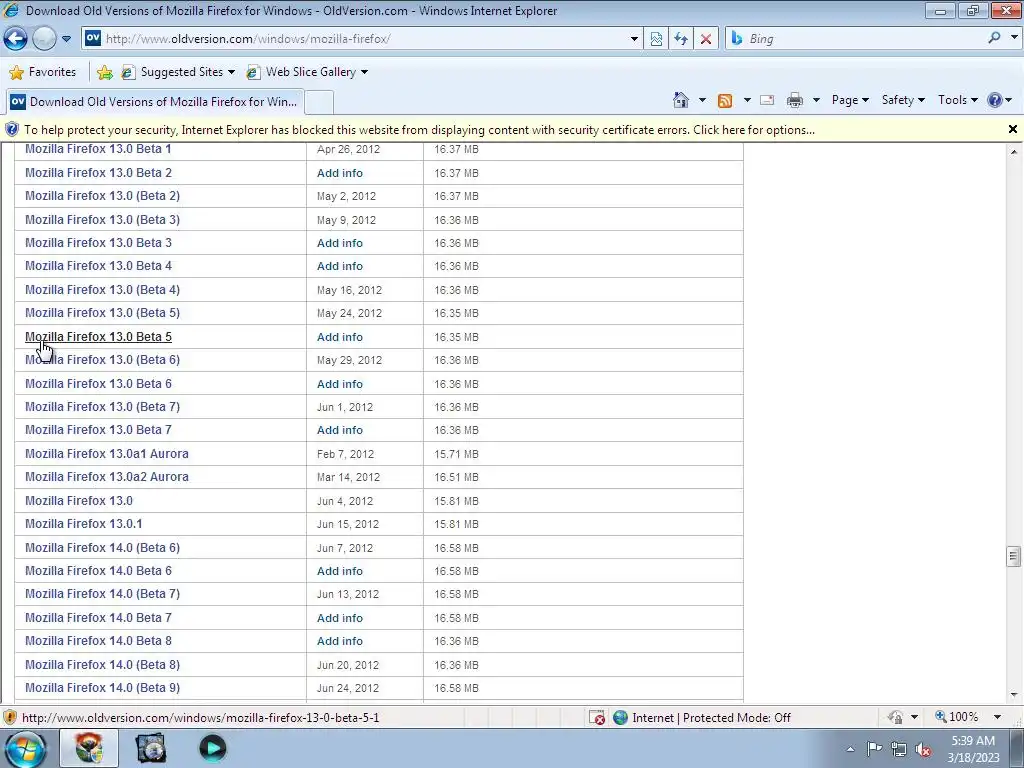Click Add info for 14.0 Beta 8
1024x768 pixels.
340,641
